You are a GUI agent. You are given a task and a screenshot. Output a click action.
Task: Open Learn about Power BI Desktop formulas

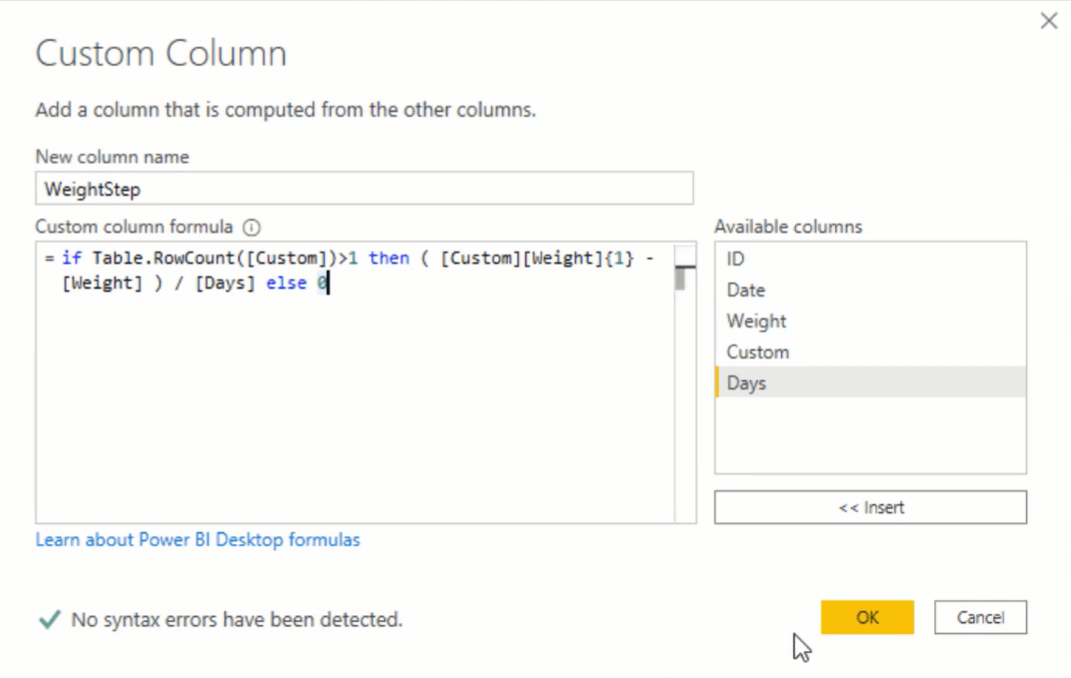click(197, 540)
